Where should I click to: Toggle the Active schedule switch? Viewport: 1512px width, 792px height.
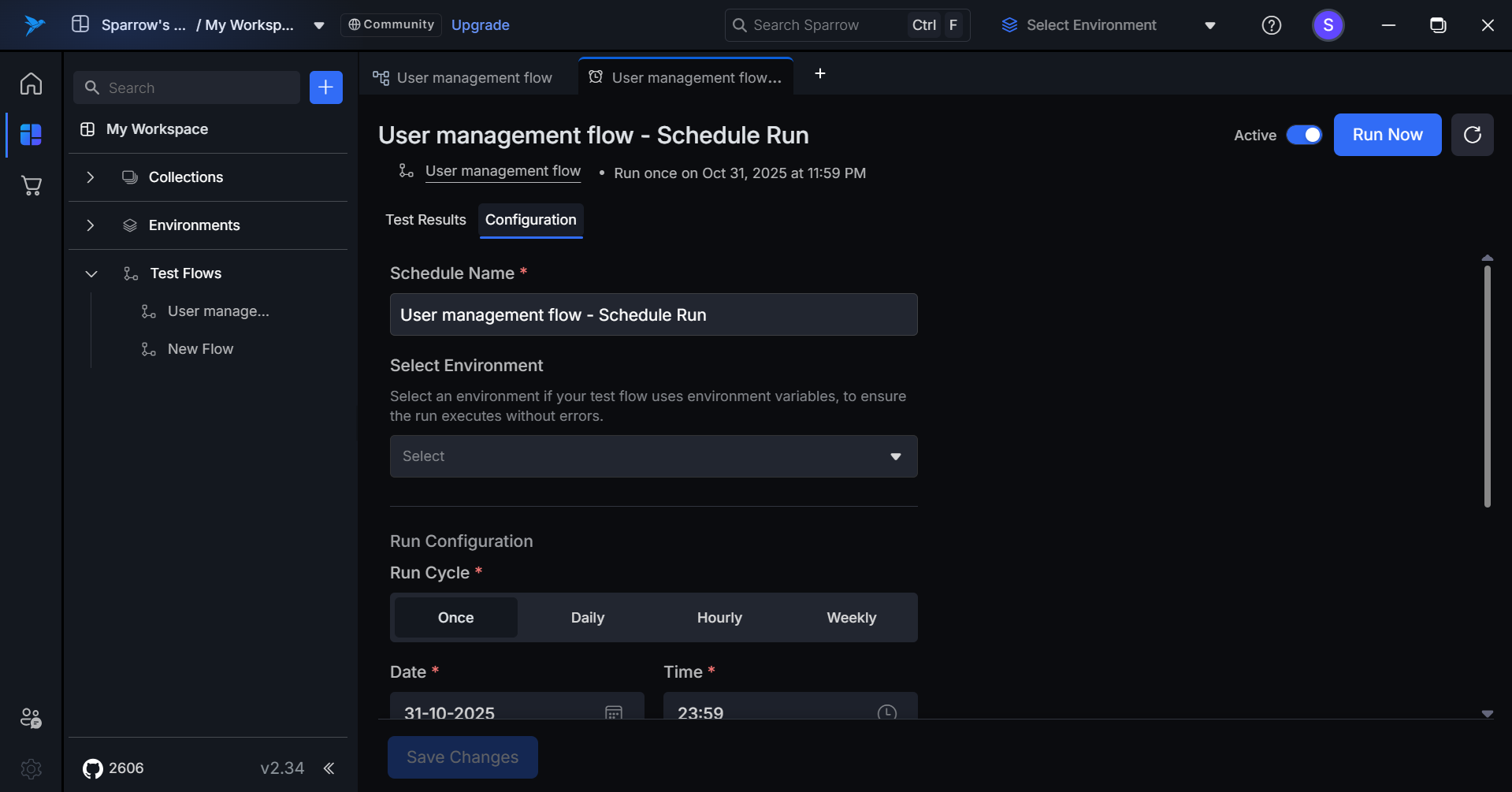(1304, 135)
